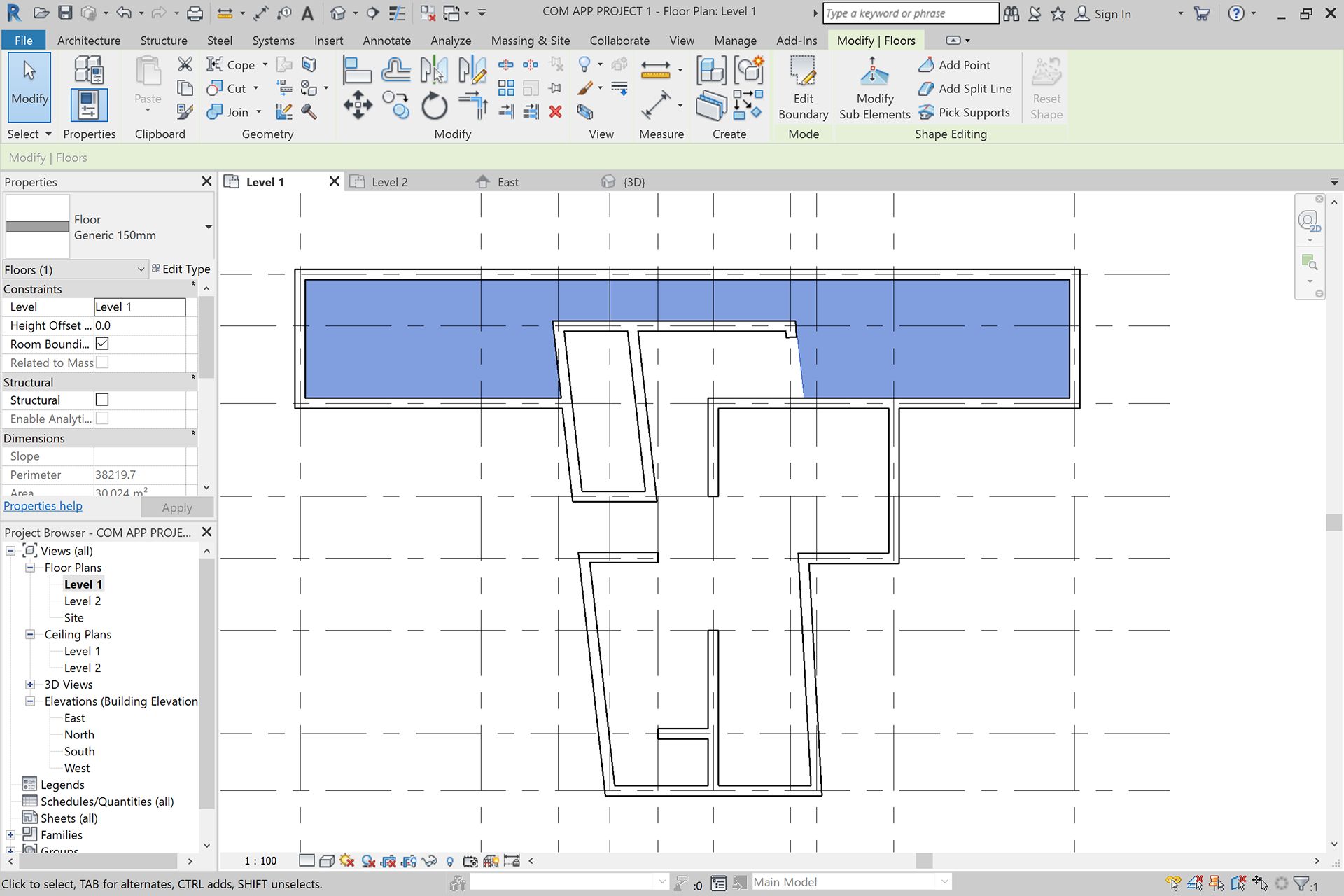
Task: Click Undo arrow in quick access toolbar
Action: pyautogui.click(x=124, y=13)
